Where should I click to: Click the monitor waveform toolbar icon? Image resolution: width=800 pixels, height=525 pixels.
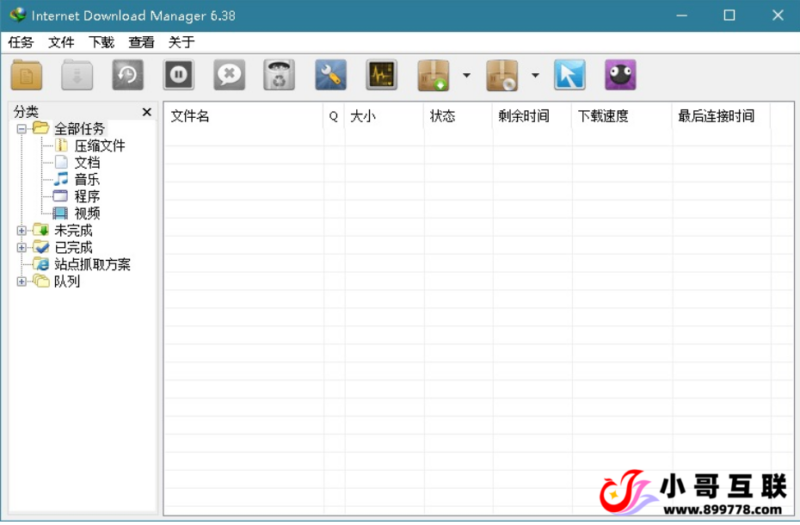point(382,75)
